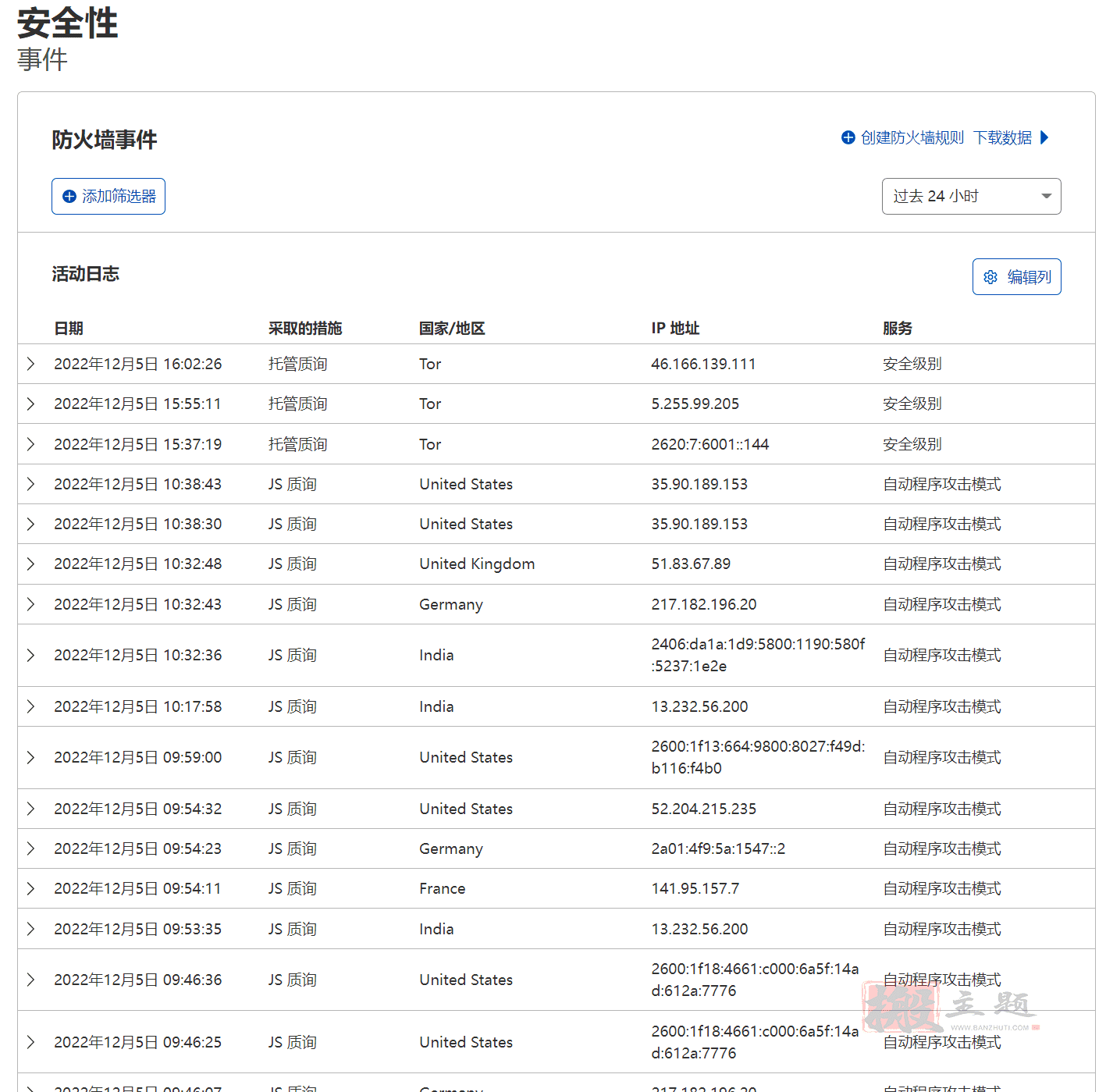The width and height of the screenshot is (1106, 1092).
Task: Click the 编辑列 button
Action: (x=1016, y=276)
